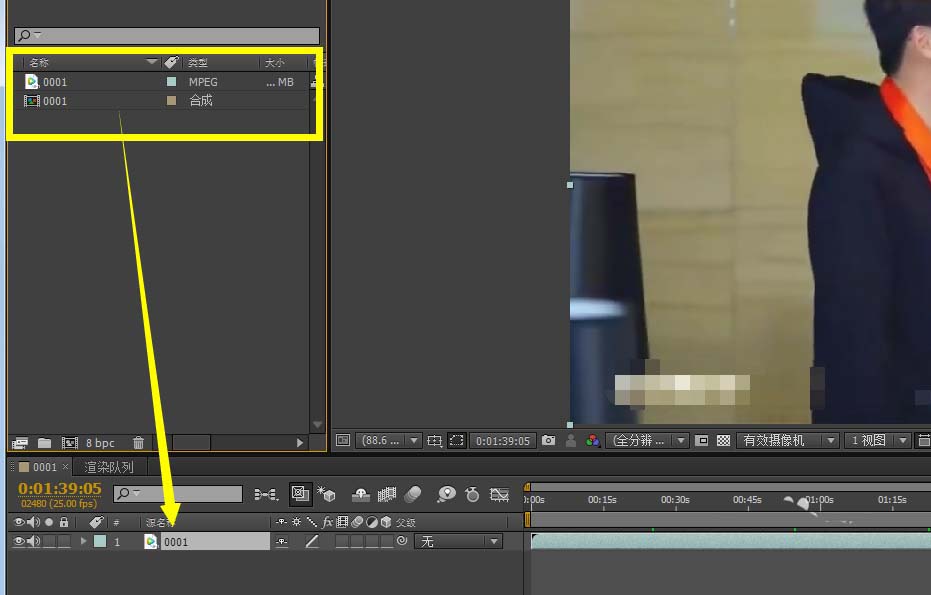Sort project items by 名称 column

click(39, 62)
